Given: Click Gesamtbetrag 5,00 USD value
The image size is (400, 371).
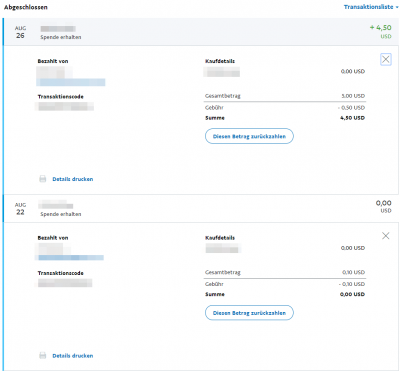Looking at the screenshot, I should [353, 96].
